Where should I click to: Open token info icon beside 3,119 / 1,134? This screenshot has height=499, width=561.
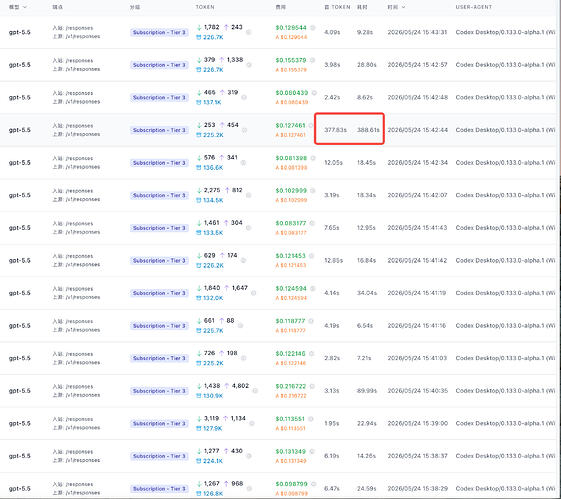coord(252,424)
